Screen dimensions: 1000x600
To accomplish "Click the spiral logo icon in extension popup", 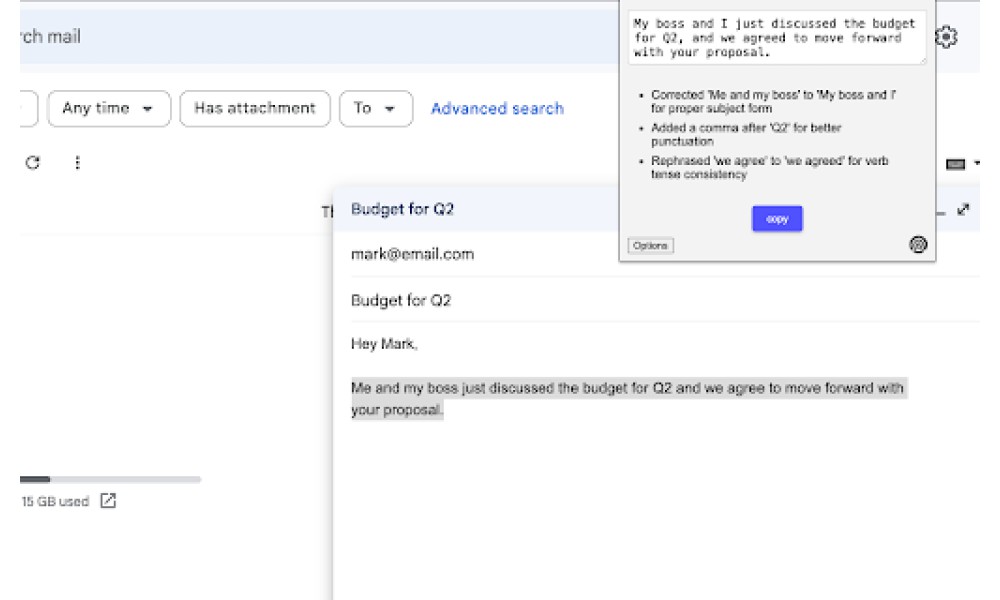I will pyautogui.click(x=918, y=244).
